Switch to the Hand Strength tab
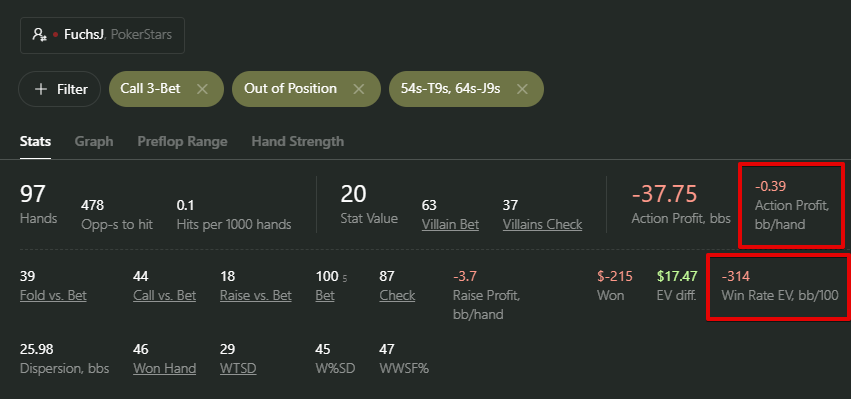This screenshot has width=856, height=399. click(x=298, y=141)
